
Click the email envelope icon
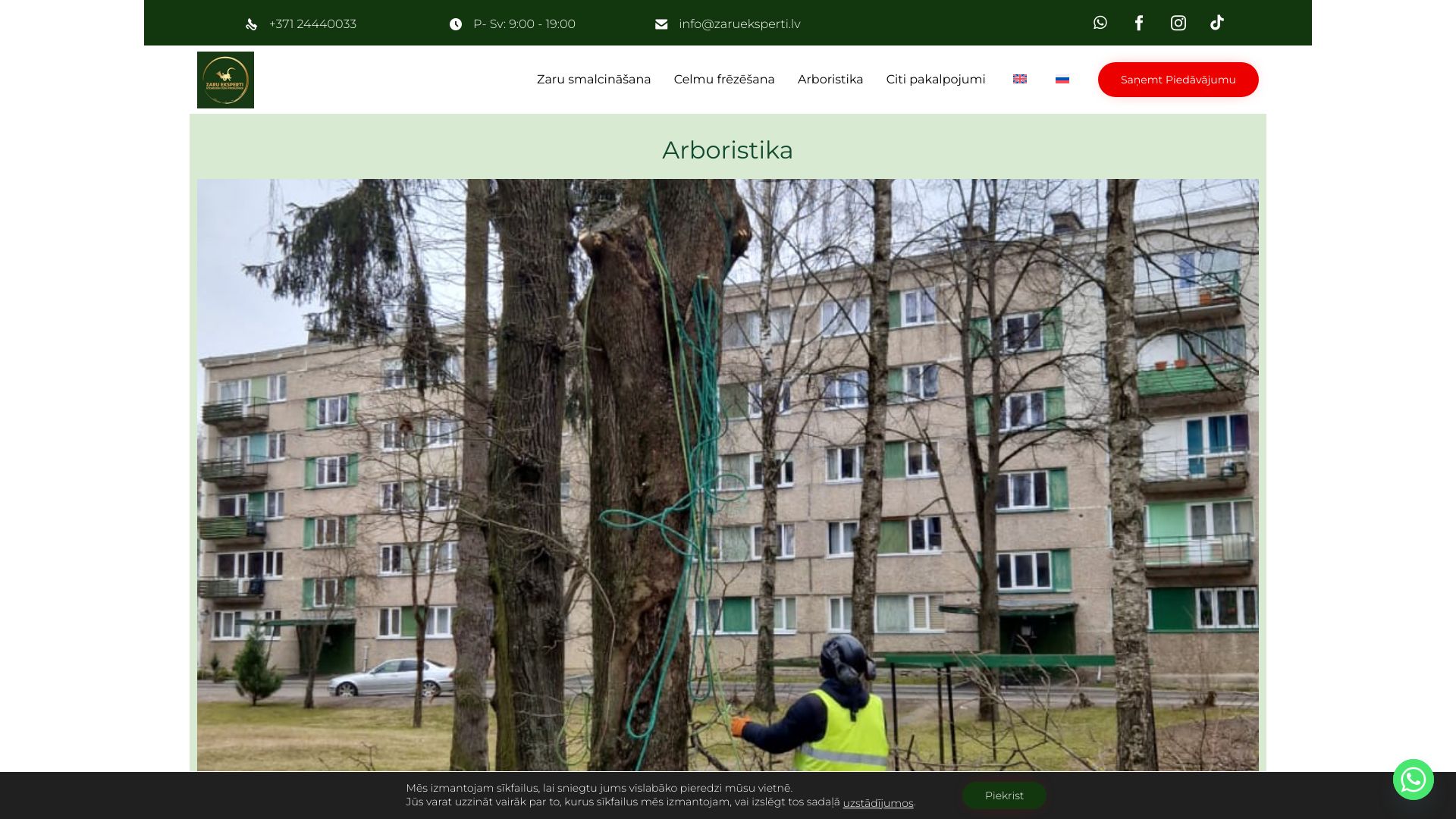click(x=661, y=24)
